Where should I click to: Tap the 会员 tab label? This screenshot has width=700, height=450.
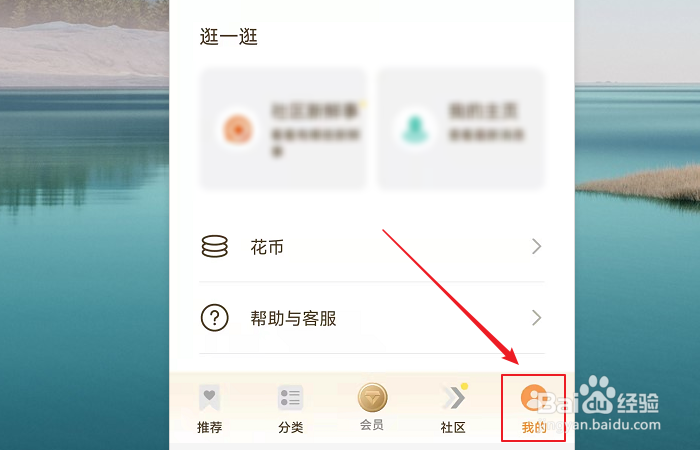coord(372,425)
